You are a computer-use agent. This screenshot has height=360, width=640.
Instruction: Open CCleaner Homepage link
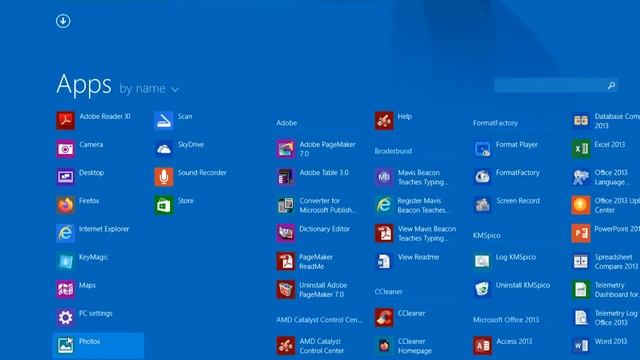point(404,346)
